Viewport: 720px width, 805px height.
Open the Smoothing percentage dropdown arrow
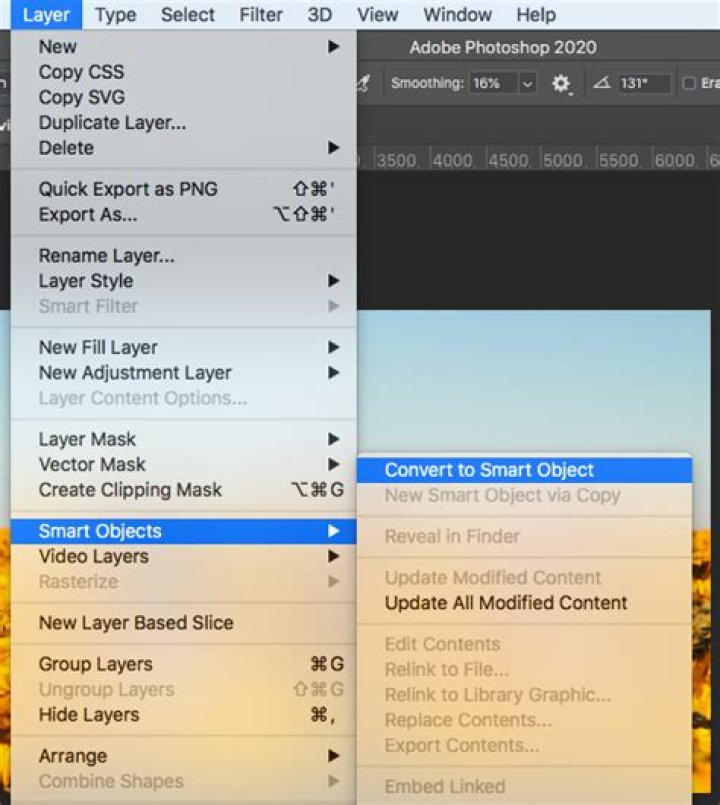point(527,83)
